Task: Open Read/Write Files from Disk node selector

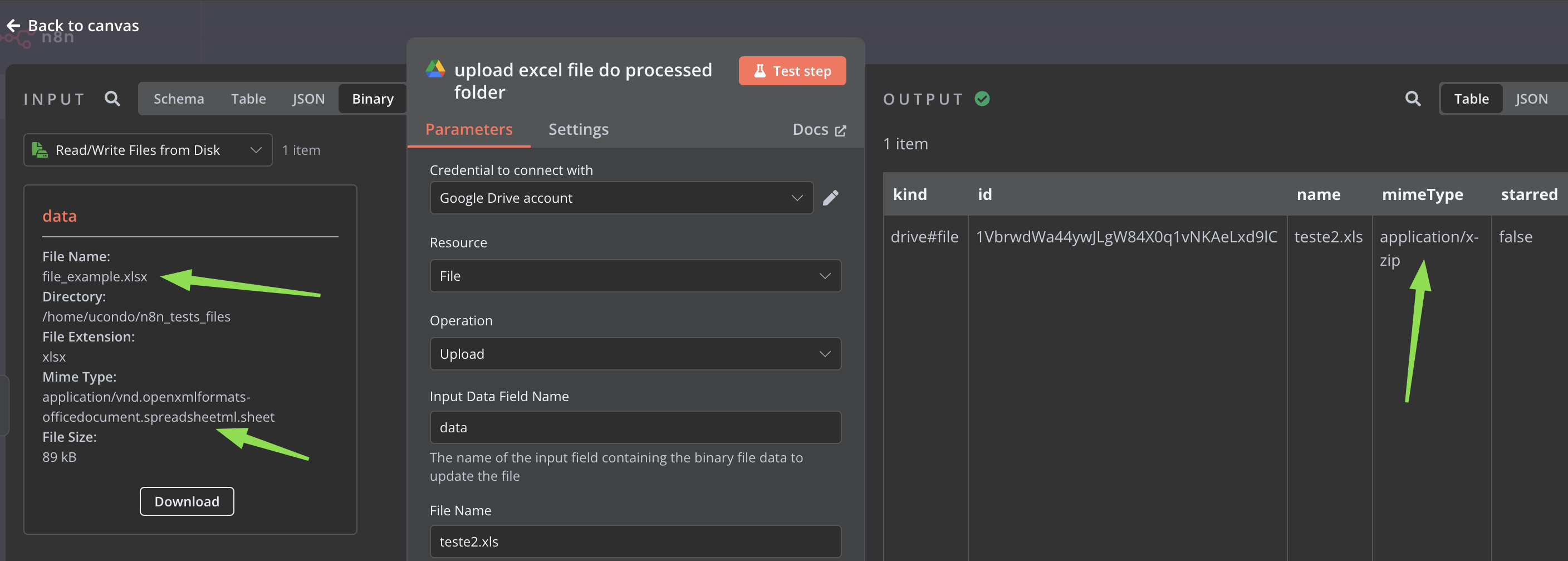Action: tap(148, 150)
